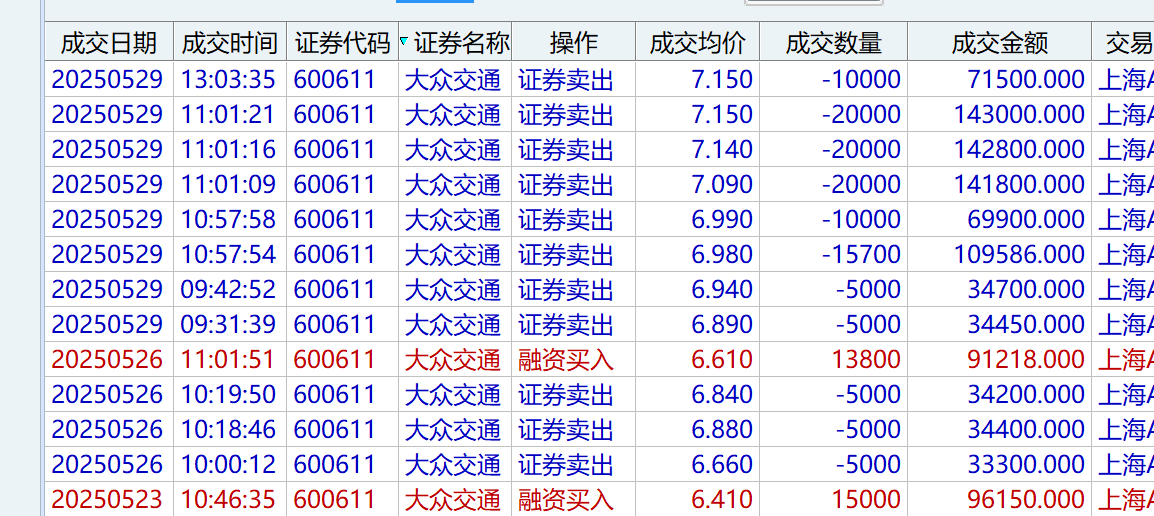This screenshot has width=1154, height=516.
Task: Click quantity 15000
Action: coord(866,499)
